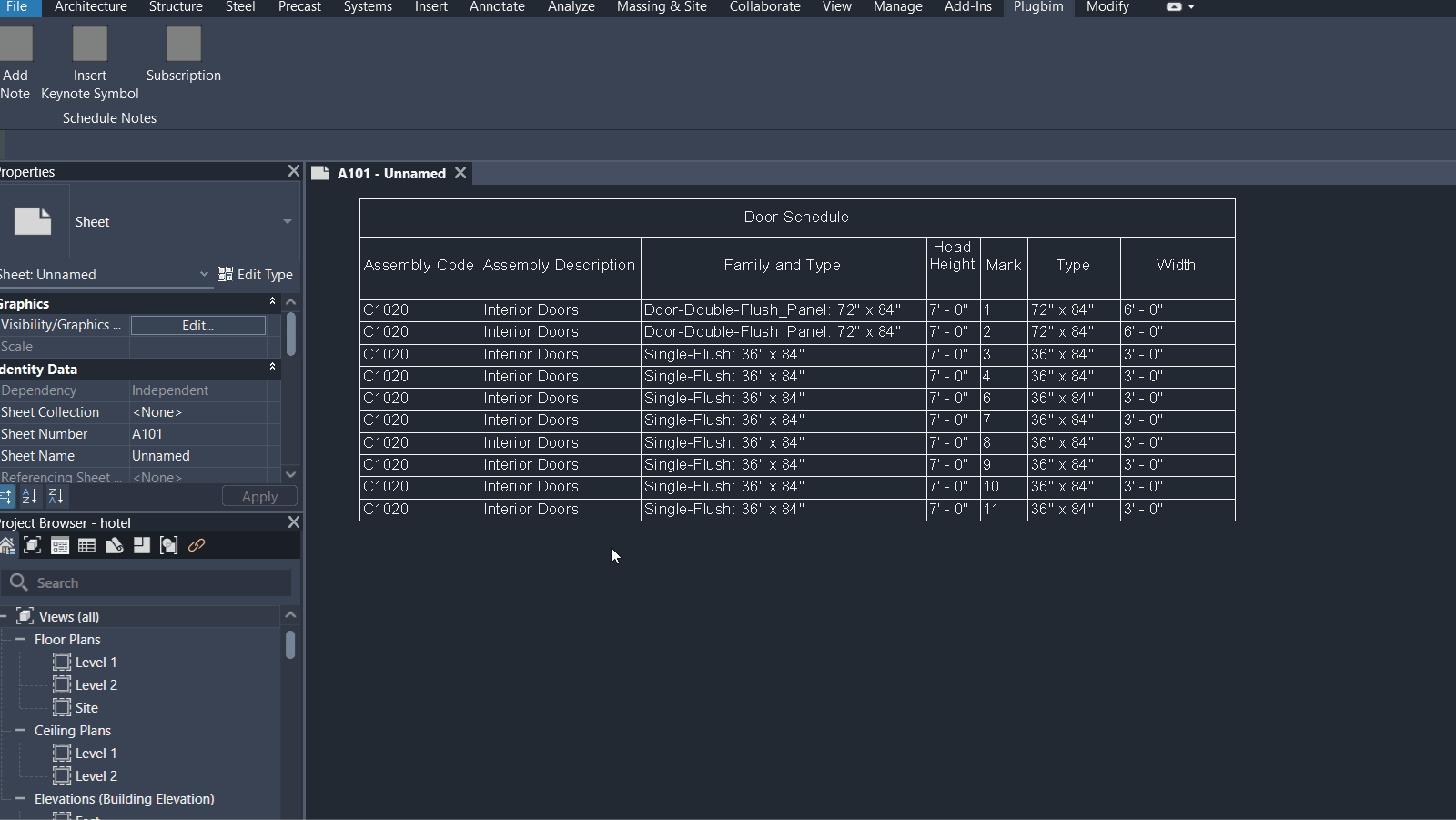
Task: Click the Head Height column header
Action: coord(953,258)
